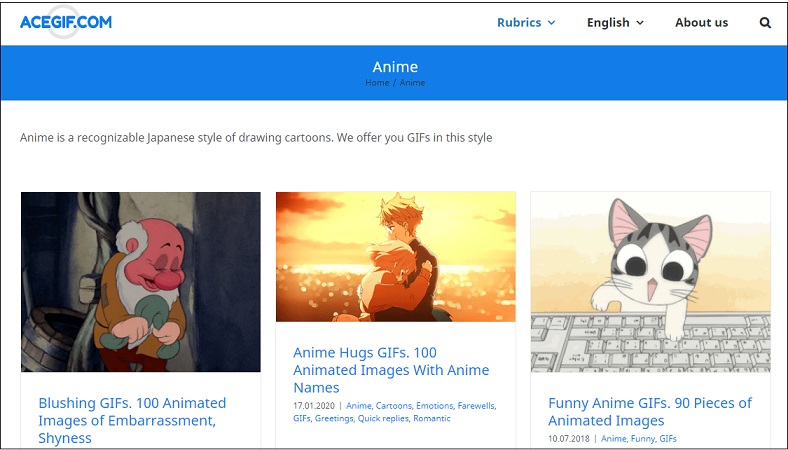This screenshot has height=450, width=788.
Task: Expand the Rubrics dropdown menu
Action: click(526, 23)
